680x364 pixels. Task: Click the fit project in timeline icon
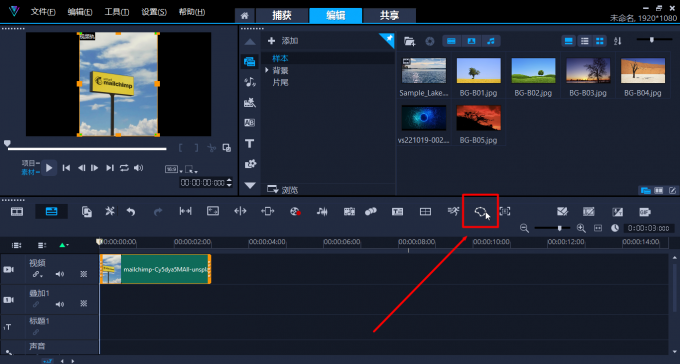(x=598, y=228)
